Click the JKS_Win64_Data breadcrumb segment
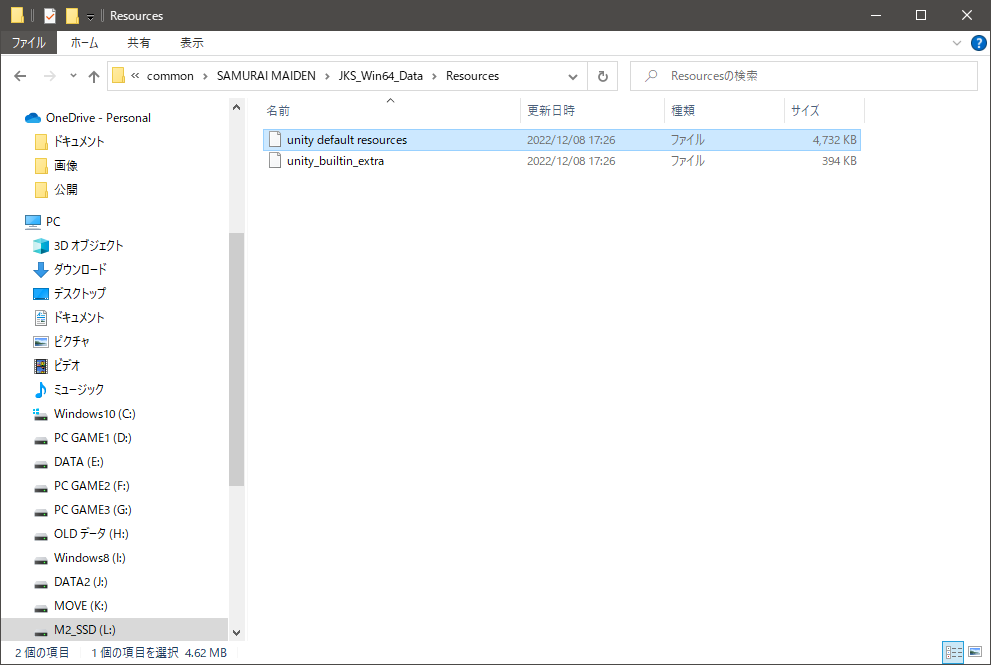This screenshot has height=665, width=991. [x=380, y=76]
